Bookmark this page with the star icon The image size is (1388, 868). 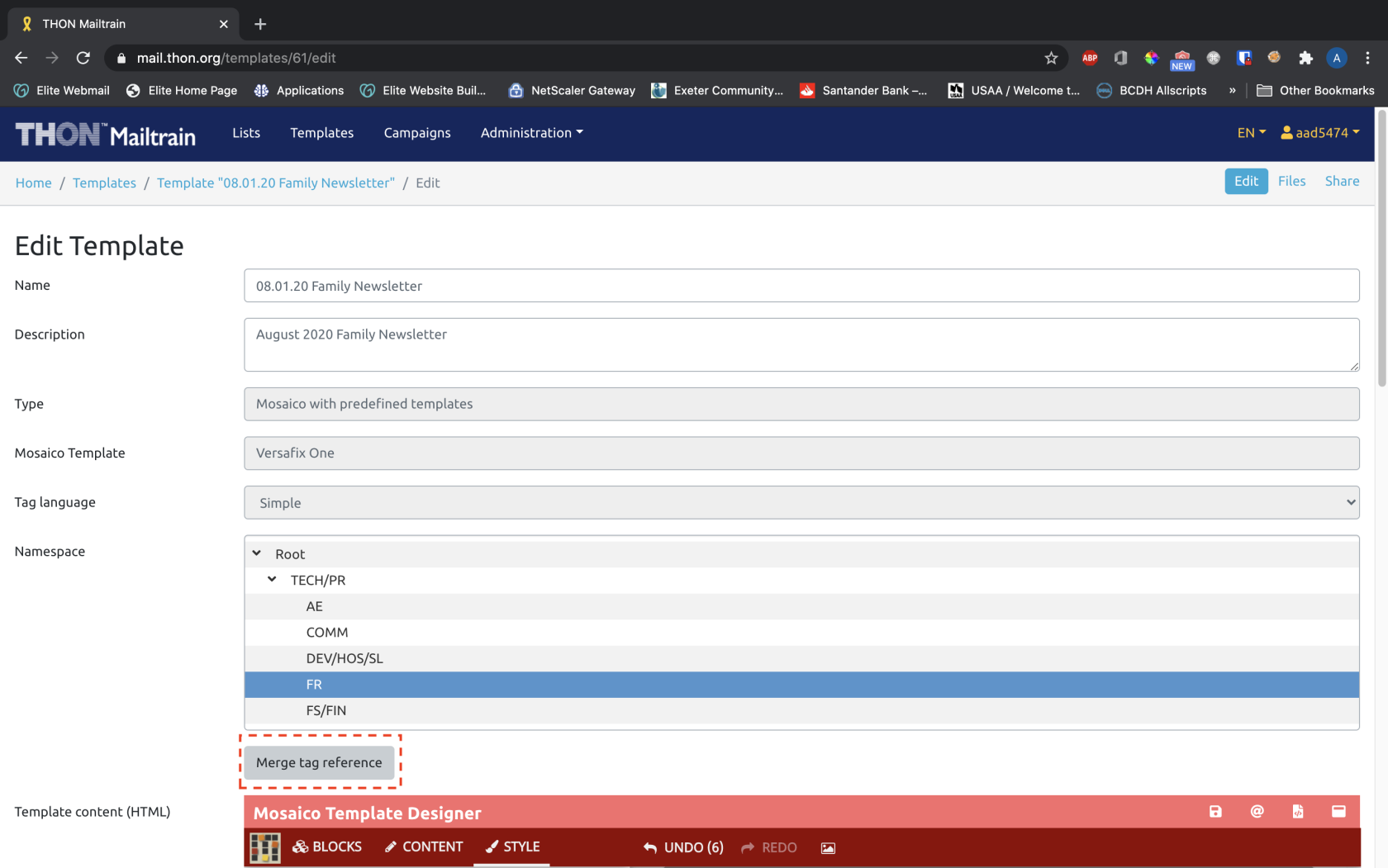tap(1051, 58)
